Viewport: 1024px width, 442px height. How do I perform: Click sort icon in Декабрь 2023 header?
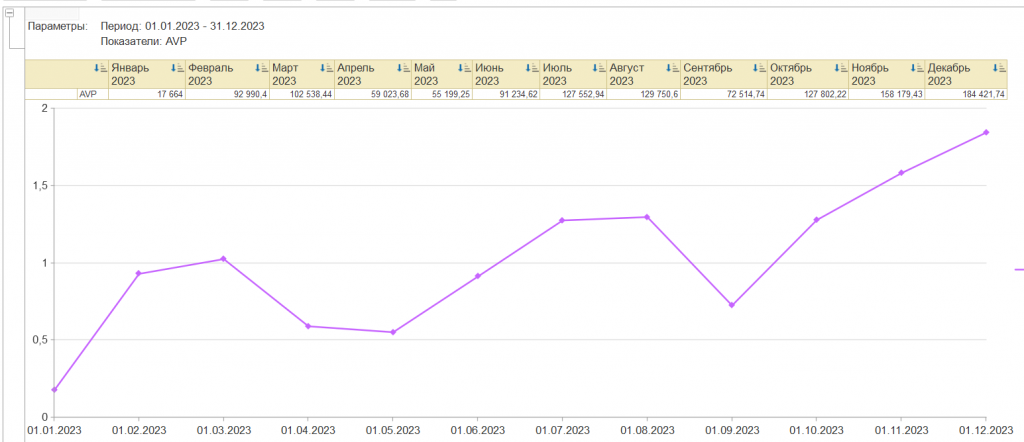[x=999, y=68]
